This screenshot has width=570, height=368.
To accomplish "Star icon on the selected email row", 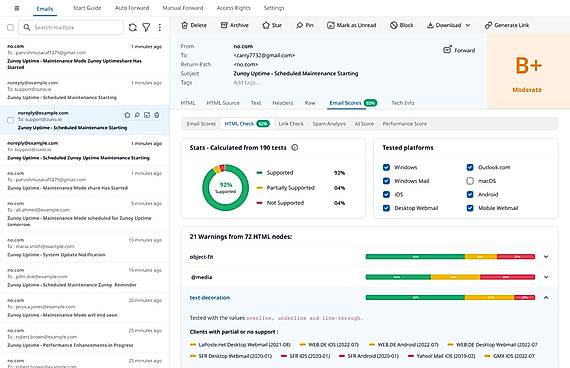I will [127, 115].
